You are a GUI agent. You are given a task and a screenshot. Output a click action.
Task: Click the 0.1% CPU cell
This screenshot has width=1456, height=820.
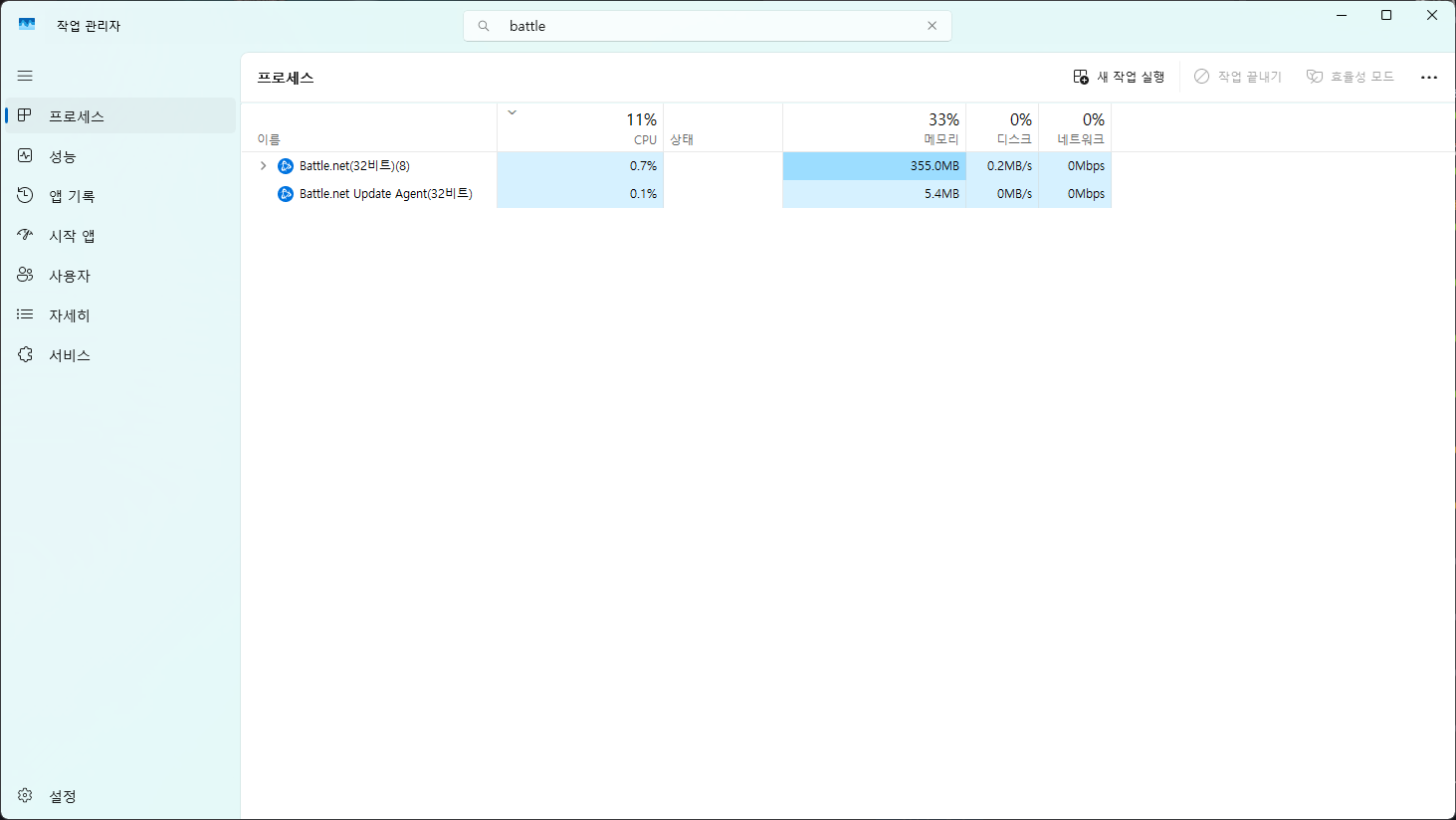coord(580,194)
